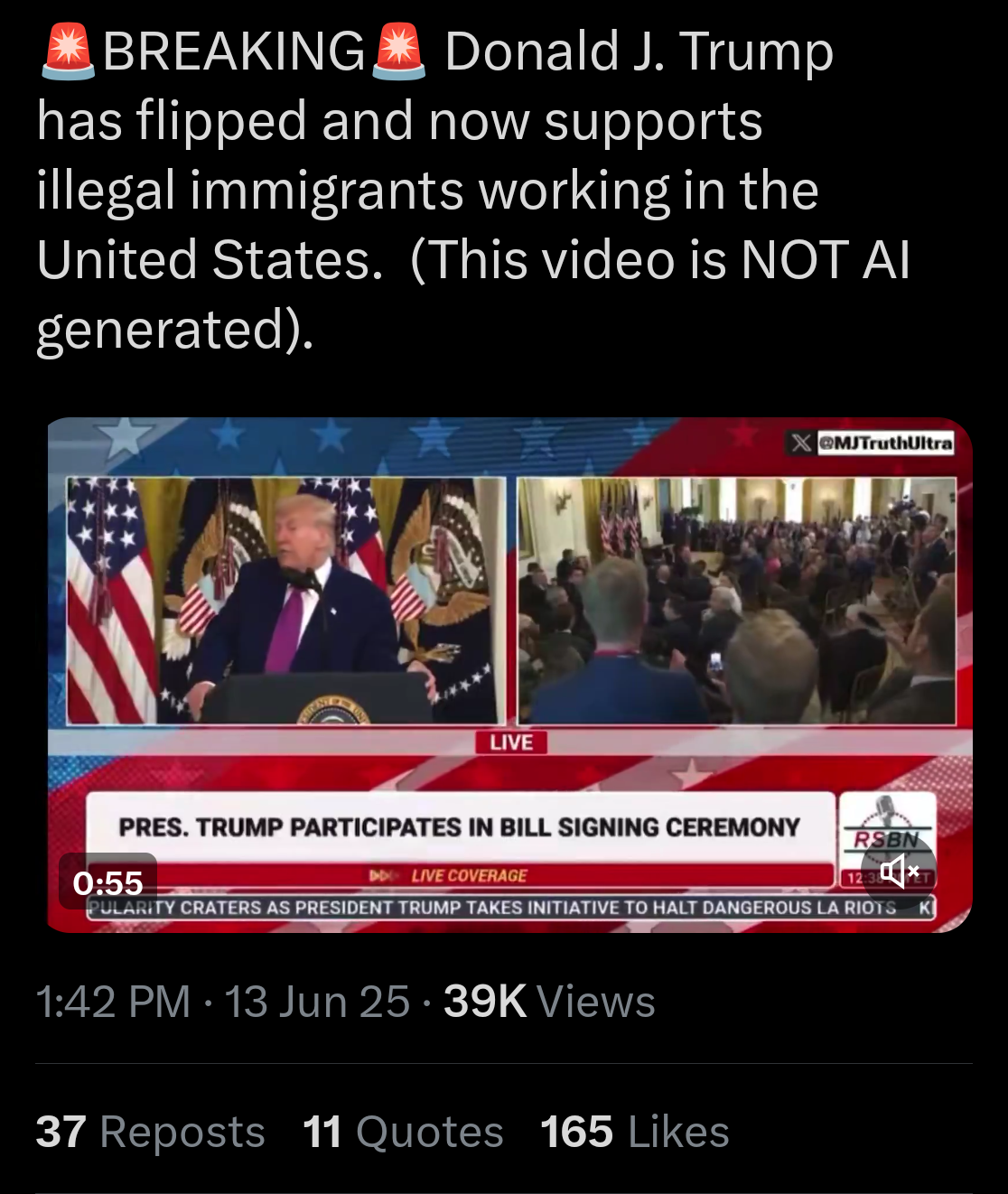Image resolution: width=1008 pixels, height=1194 pixels.
Task: Click the red LIVE badge on the video
Action: (511, 742)
